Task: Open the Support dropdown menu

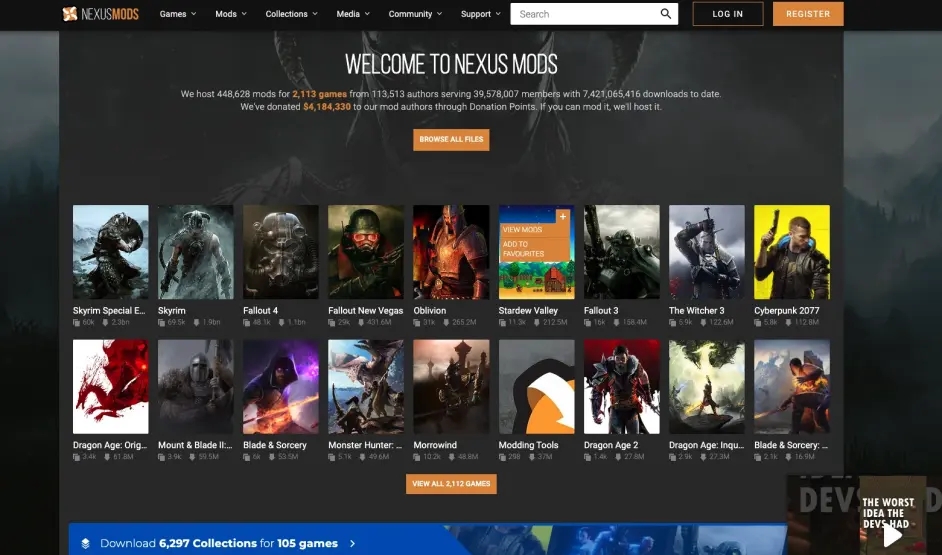Action: pos(481,14)
